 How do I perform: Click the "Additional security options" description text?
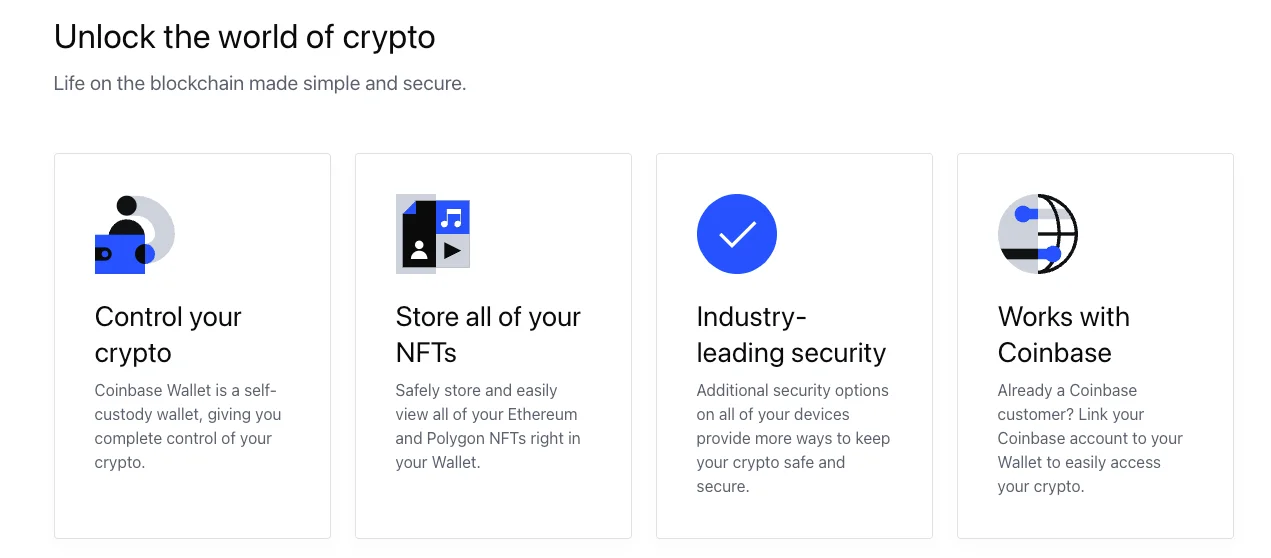(793, 438)
